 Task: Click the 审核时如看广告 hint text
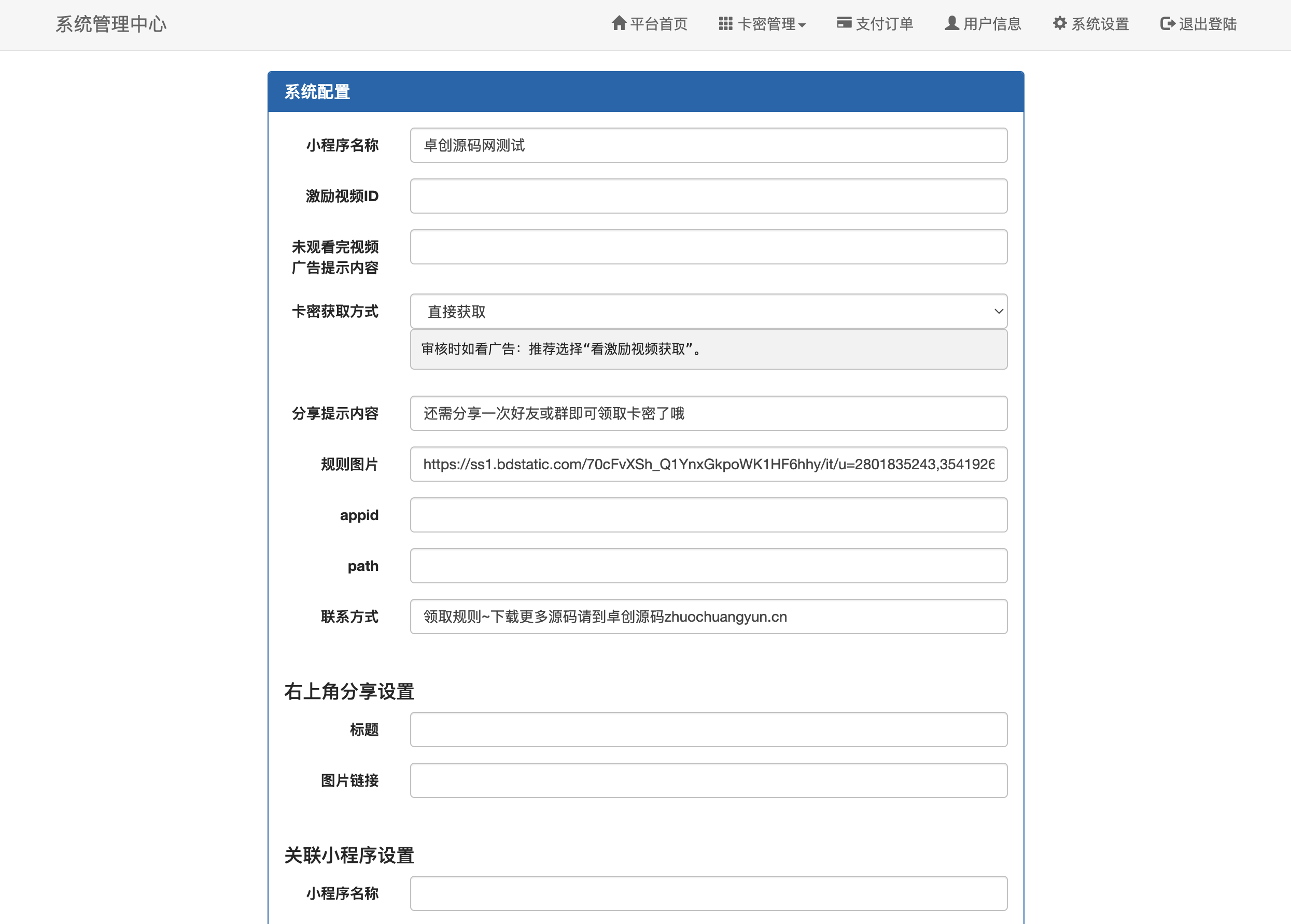click(561, 349)
